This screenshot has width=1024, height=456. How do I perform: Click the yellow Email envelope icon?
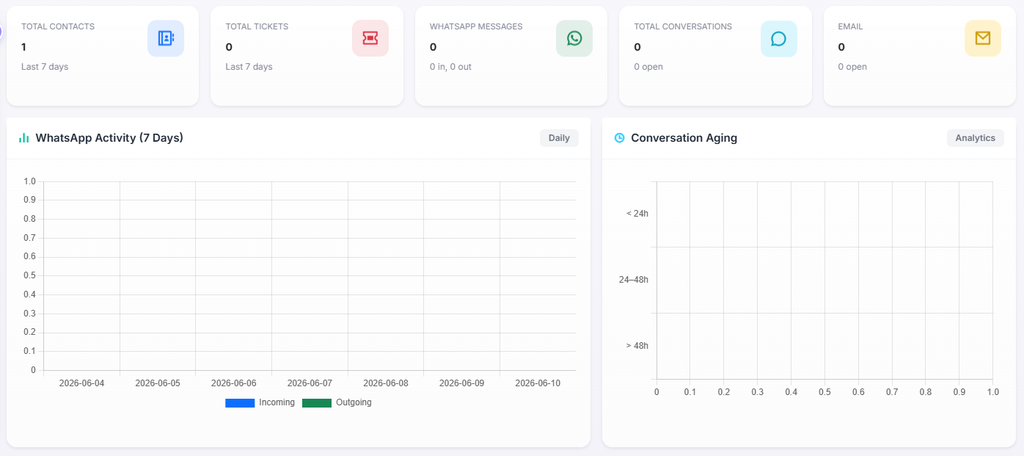[983, 38]
